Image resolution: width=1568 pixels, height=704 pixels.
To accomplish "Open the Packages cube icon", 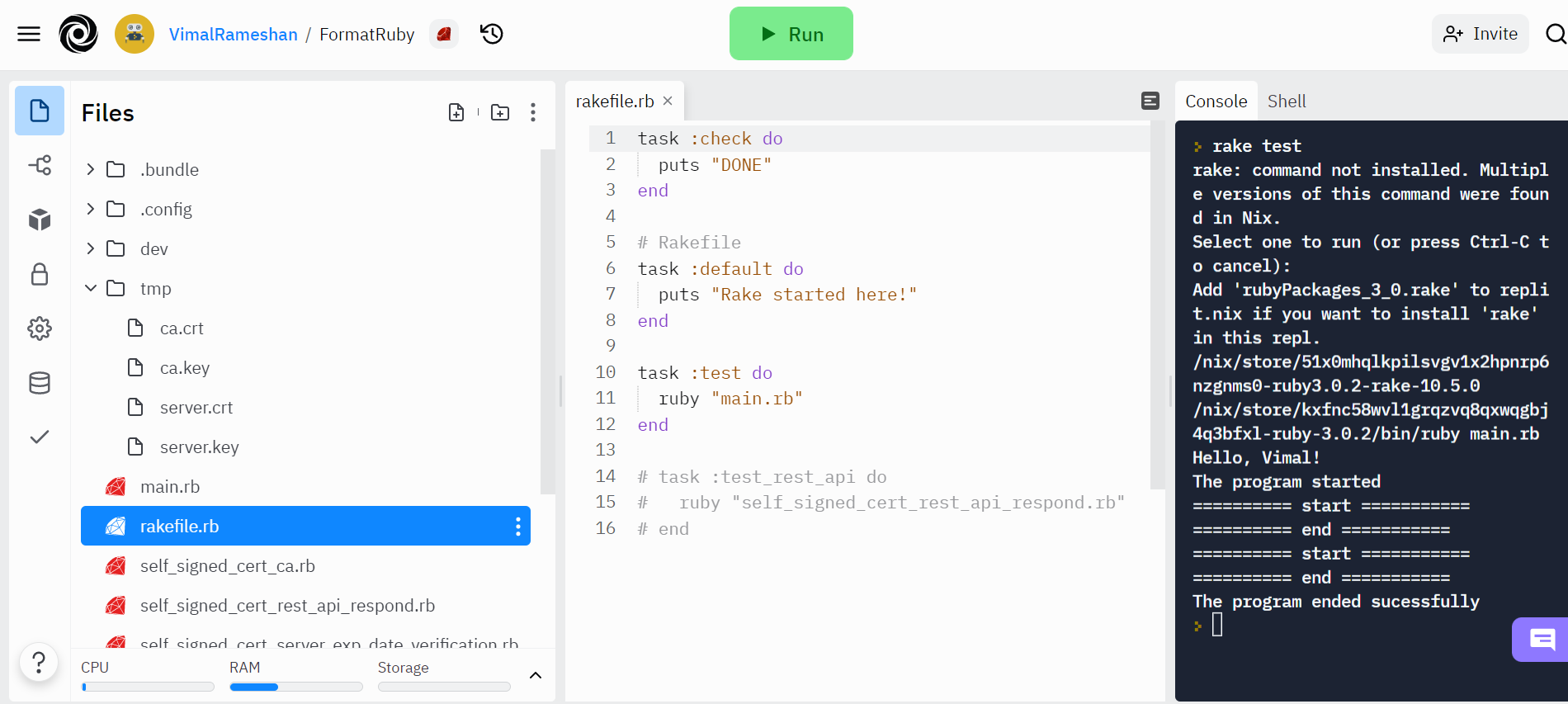I will click(40, 220).
